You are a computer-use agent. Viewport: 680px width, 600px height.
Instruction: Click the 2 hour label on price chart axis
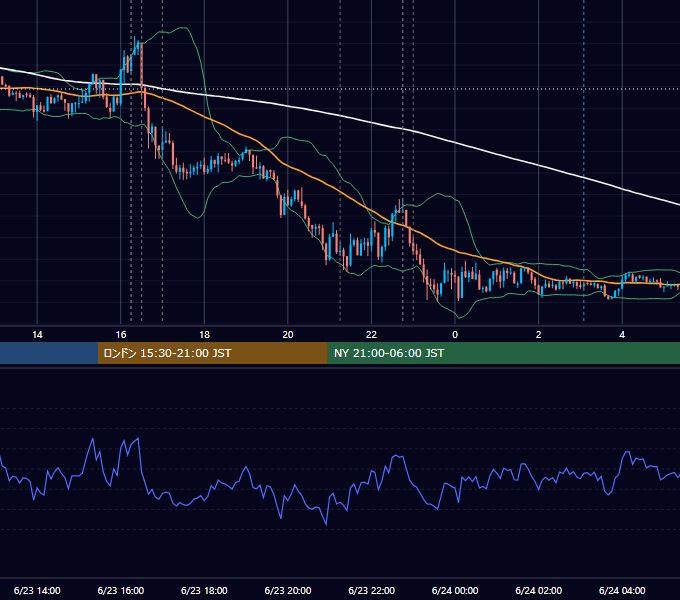539,335
